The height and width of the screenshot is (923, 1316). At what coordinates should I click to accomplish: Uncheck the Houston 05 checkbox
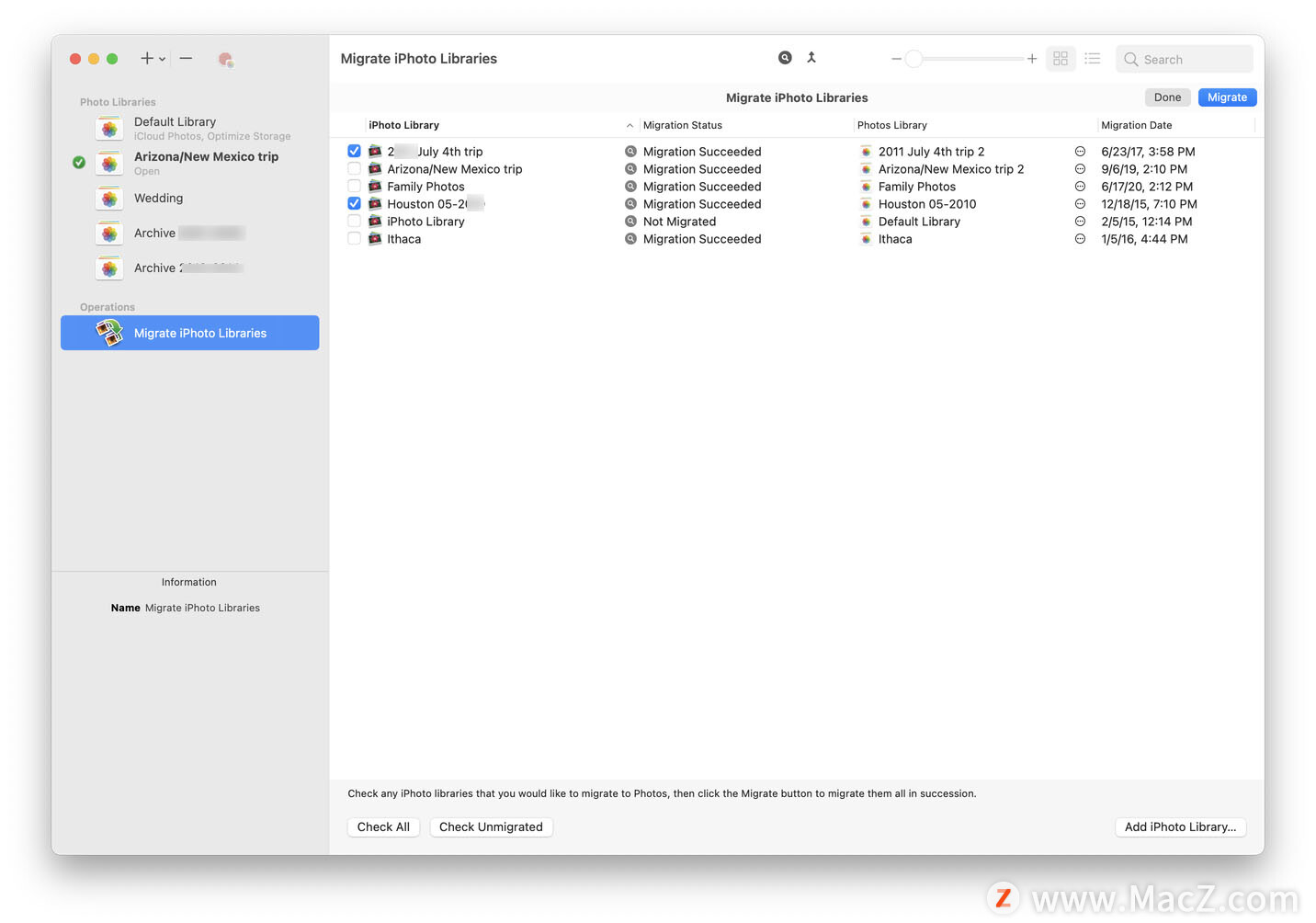pos(354,203)
